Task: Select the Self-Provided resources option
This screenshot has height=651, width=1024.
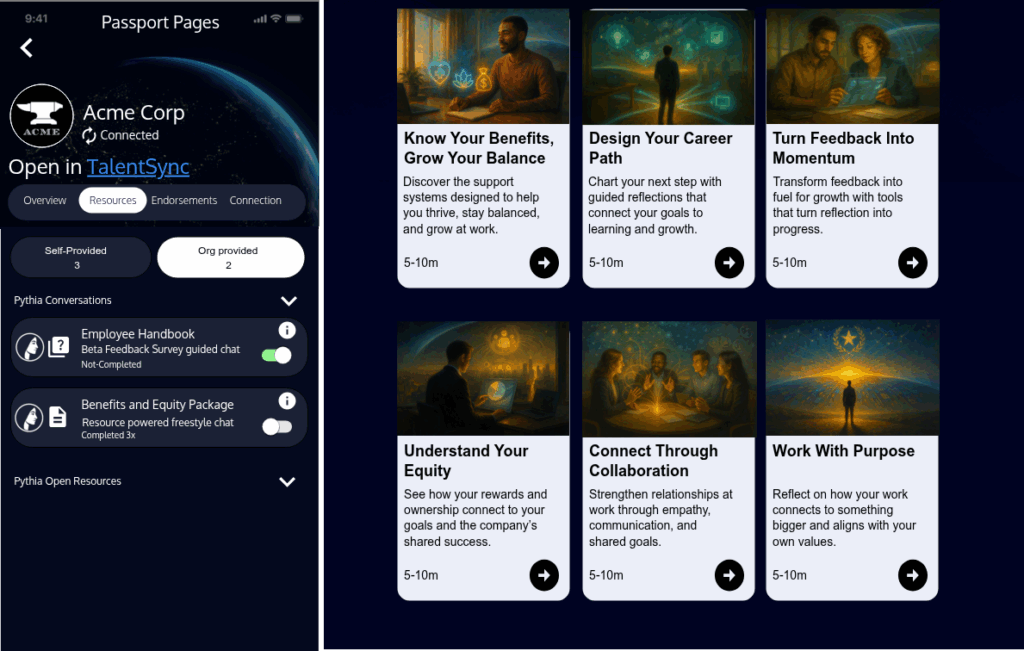Action: coord(80,257)
